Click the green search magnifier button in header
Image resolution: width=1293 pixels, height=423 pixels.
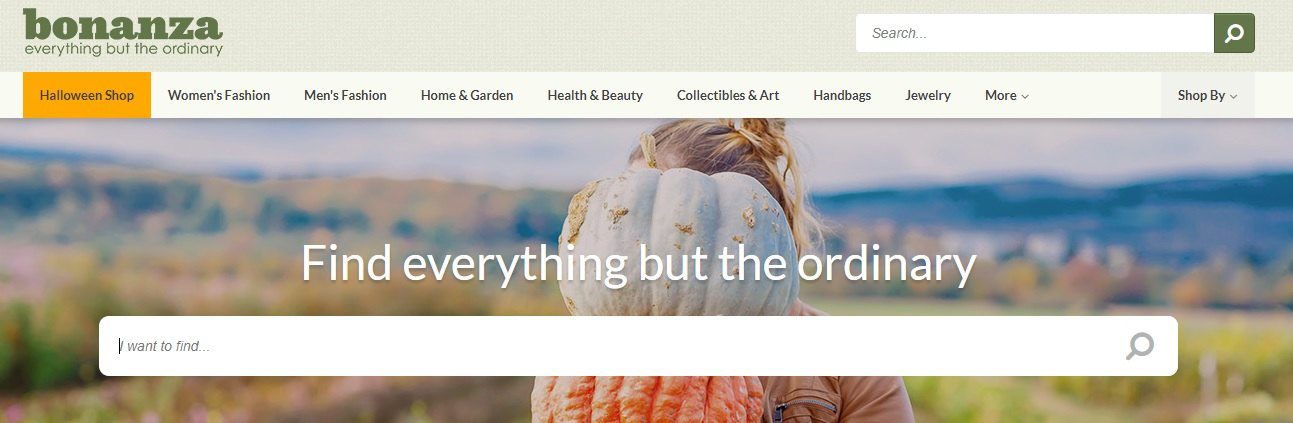click(x=1234, y=33)
